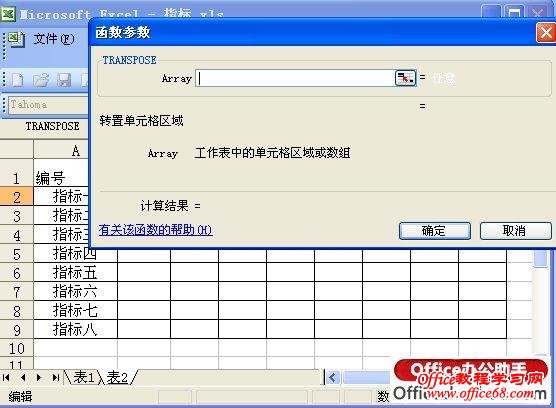Go to previous sheet navigation arrow
556x408 pixels.
(x=23, y=378)
